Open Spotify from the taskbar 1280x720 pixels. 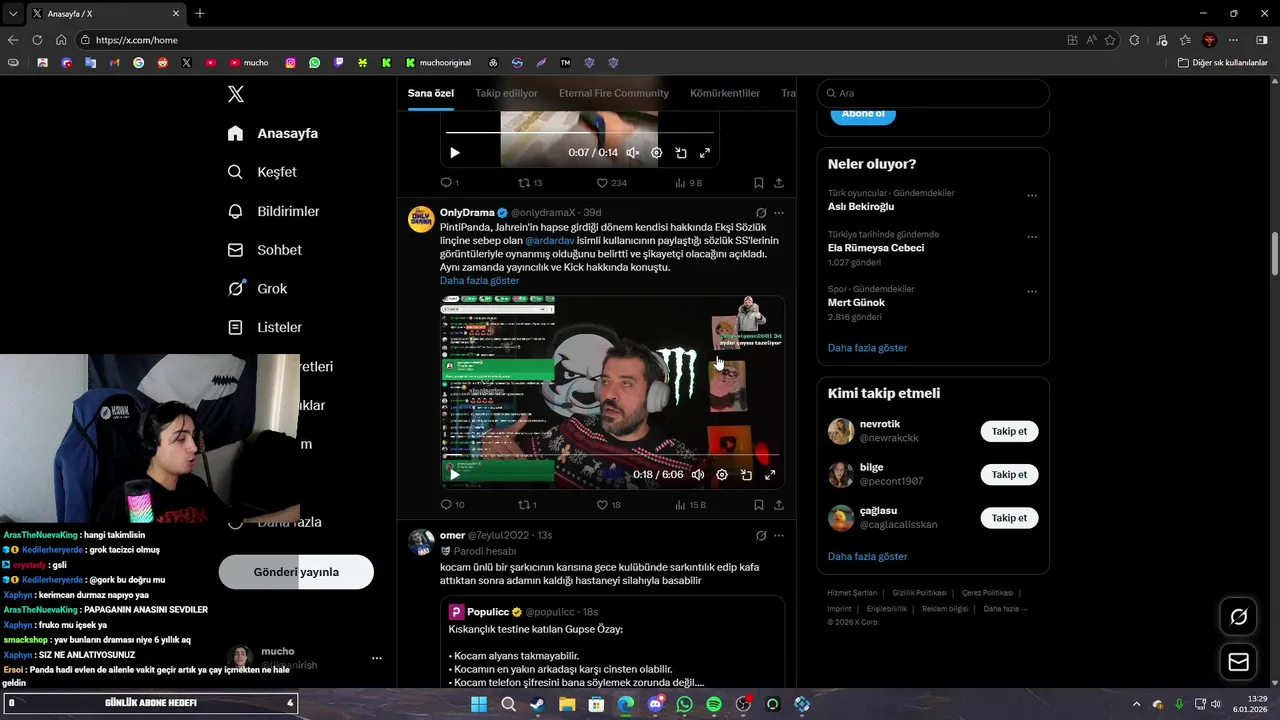tap(714, 704)
